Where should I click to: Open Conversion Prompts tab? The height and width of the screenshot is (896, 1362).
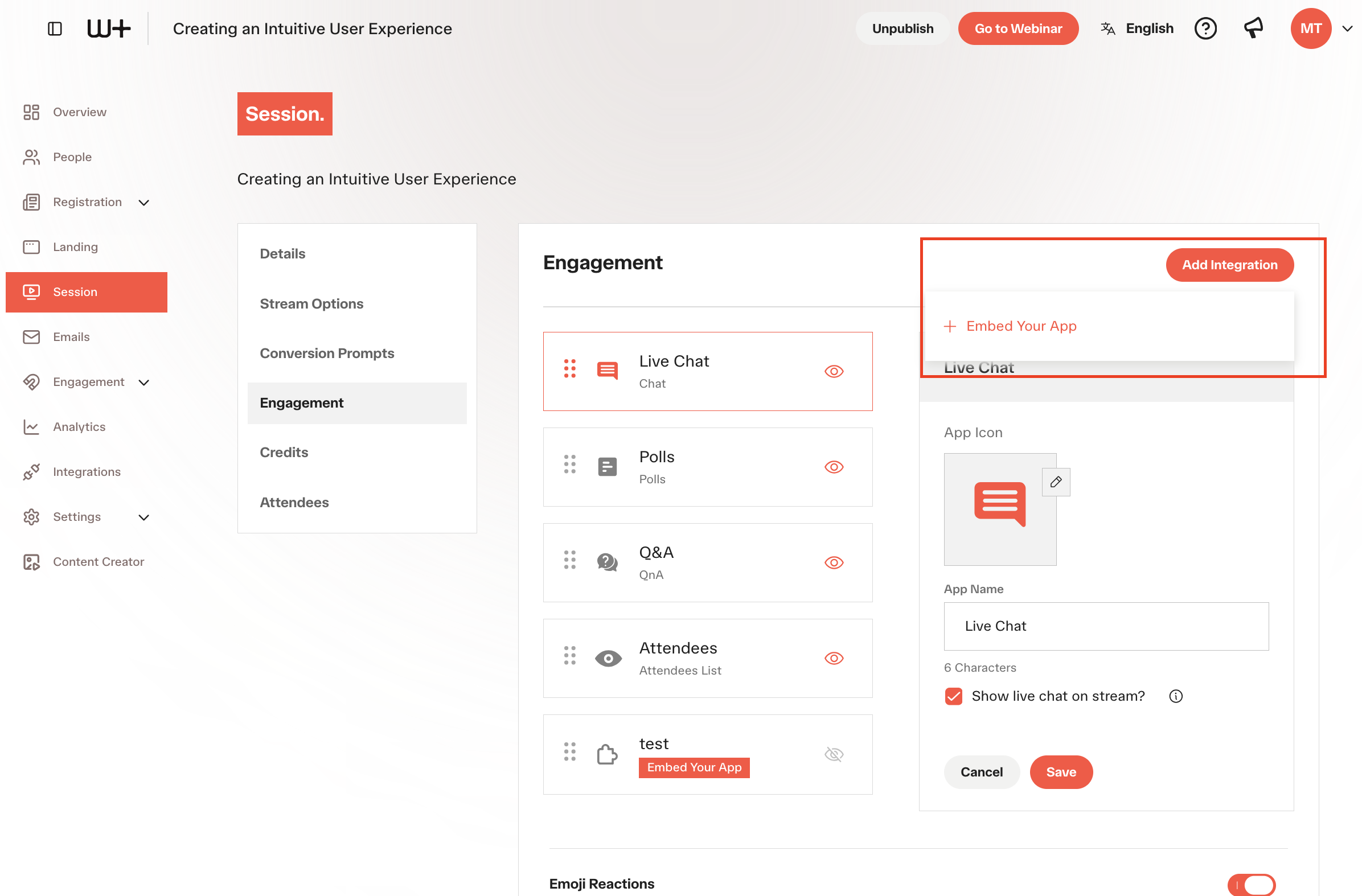pyautogui.click(x=357, y=353)
